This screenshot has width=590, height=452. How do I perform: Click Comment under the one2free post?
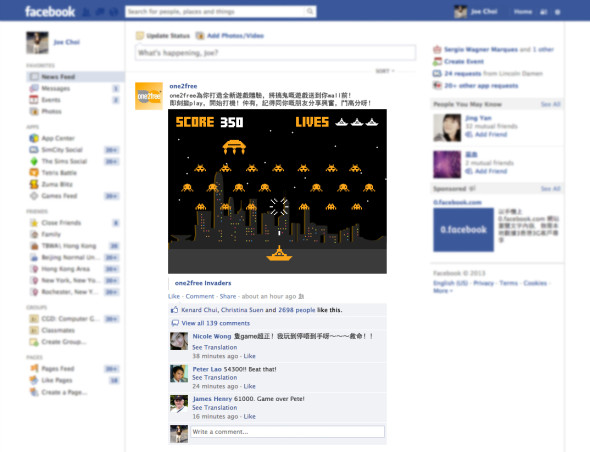(200, 296)
